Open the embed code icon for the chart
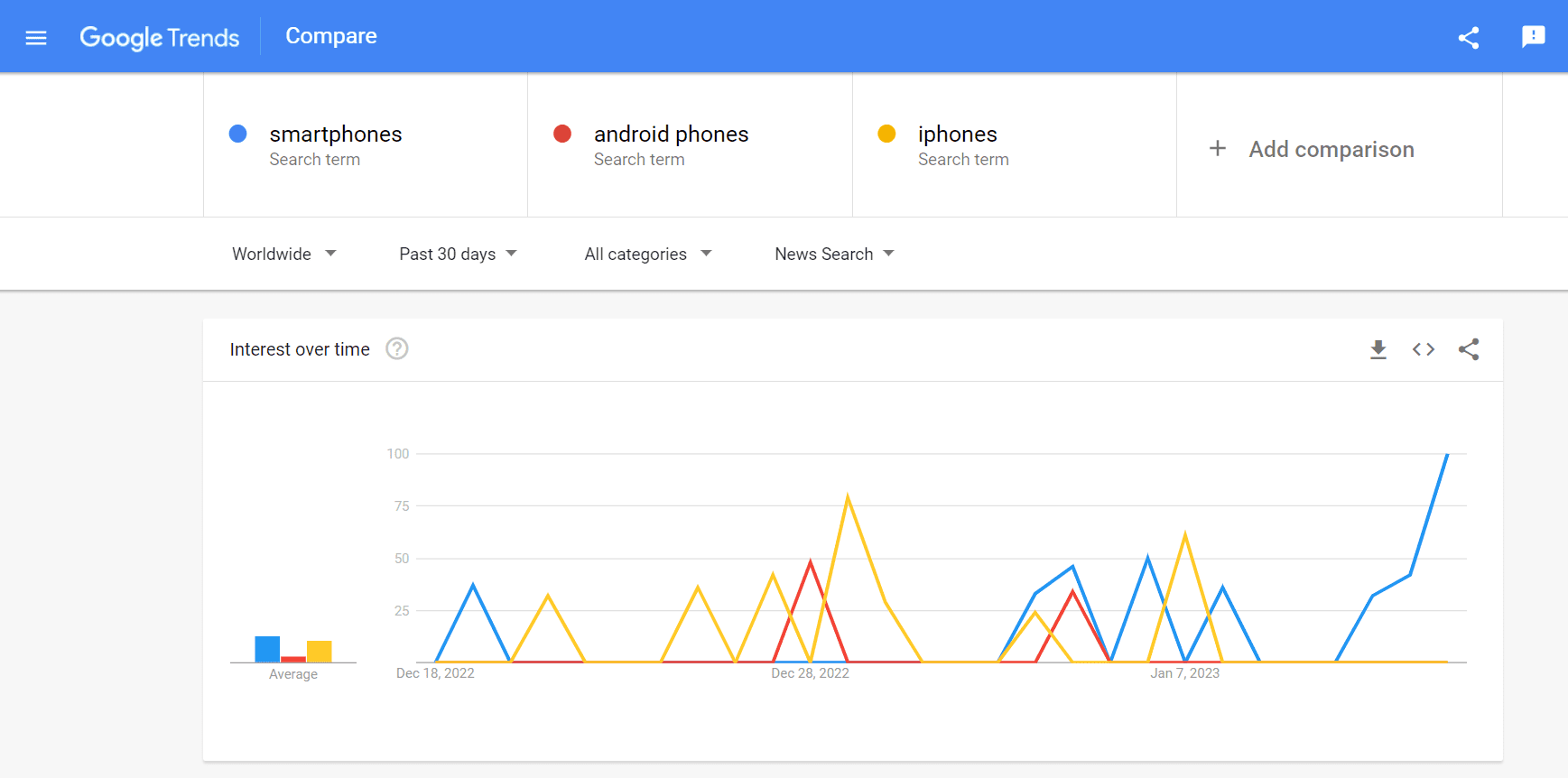1568x778 pixels. pos(1423,349)
